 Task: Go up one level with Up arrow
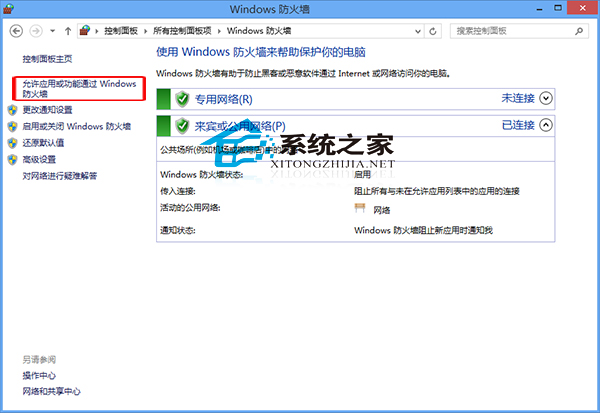click(68, 31)
